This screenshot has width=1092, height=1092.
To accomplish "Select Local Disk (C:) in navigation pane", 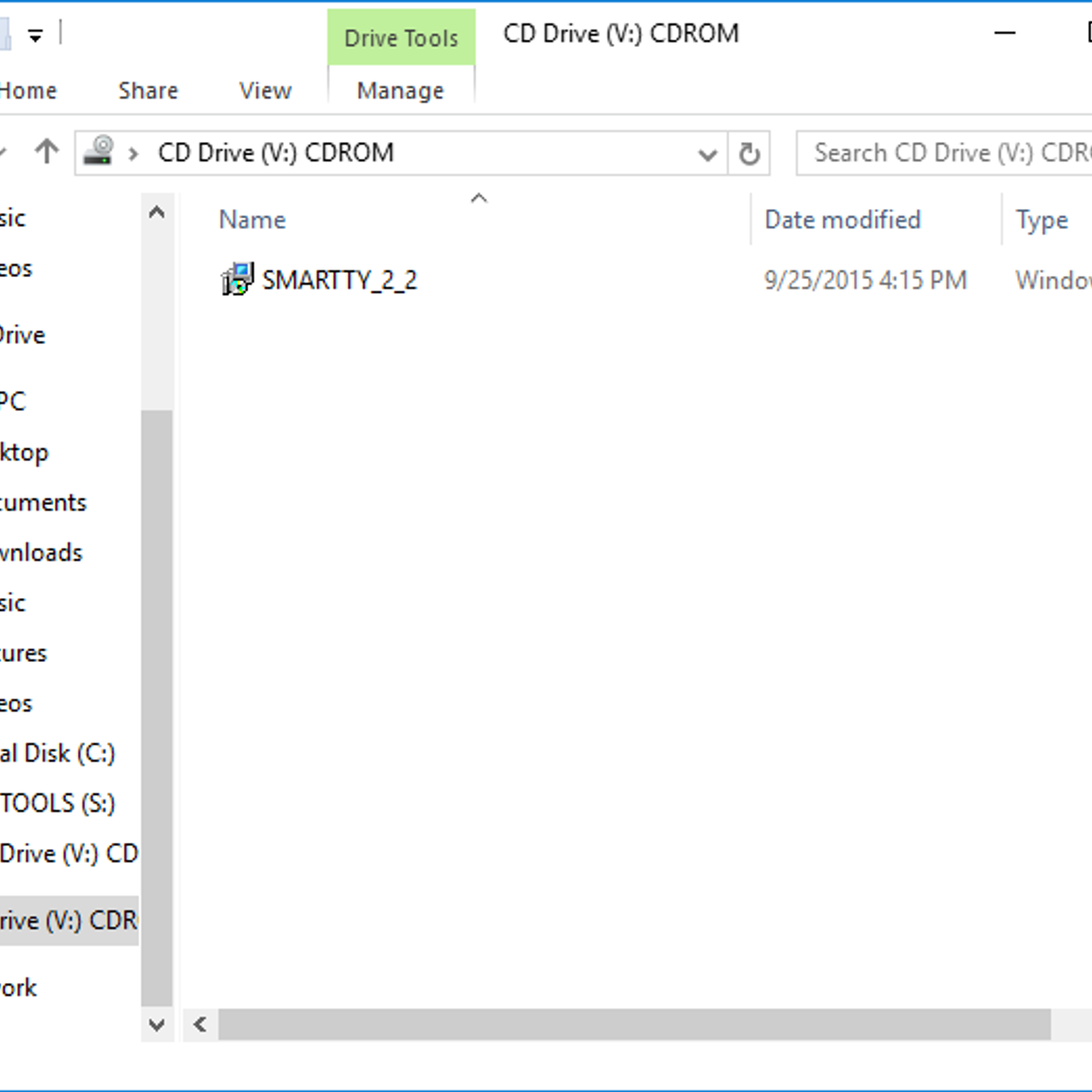I will click(58, 753).
